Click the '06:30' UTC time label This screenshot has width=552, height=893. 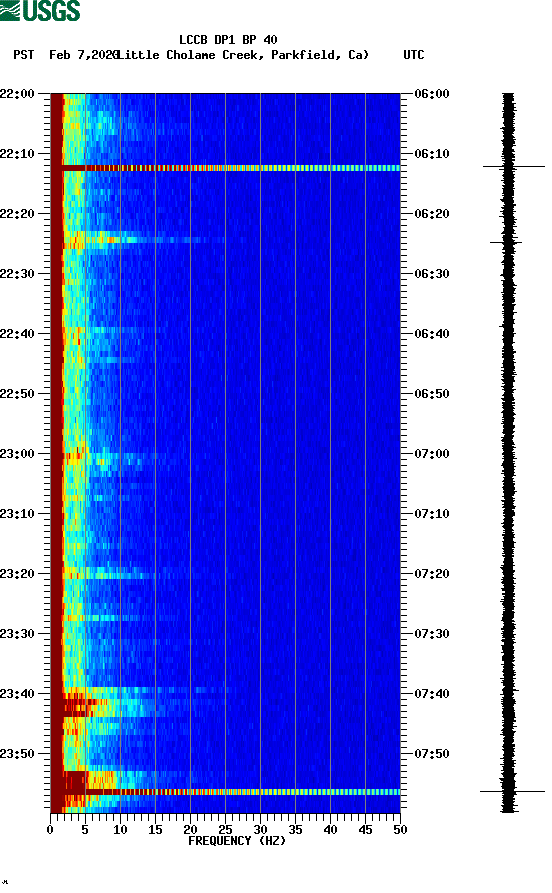(432, 273)
